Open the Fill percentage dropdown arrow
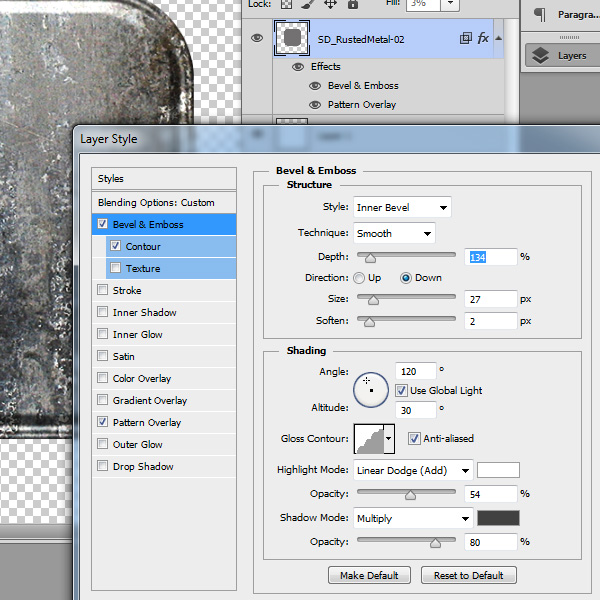Viewport: 600px width, 600px height. (x=450, y=3)
